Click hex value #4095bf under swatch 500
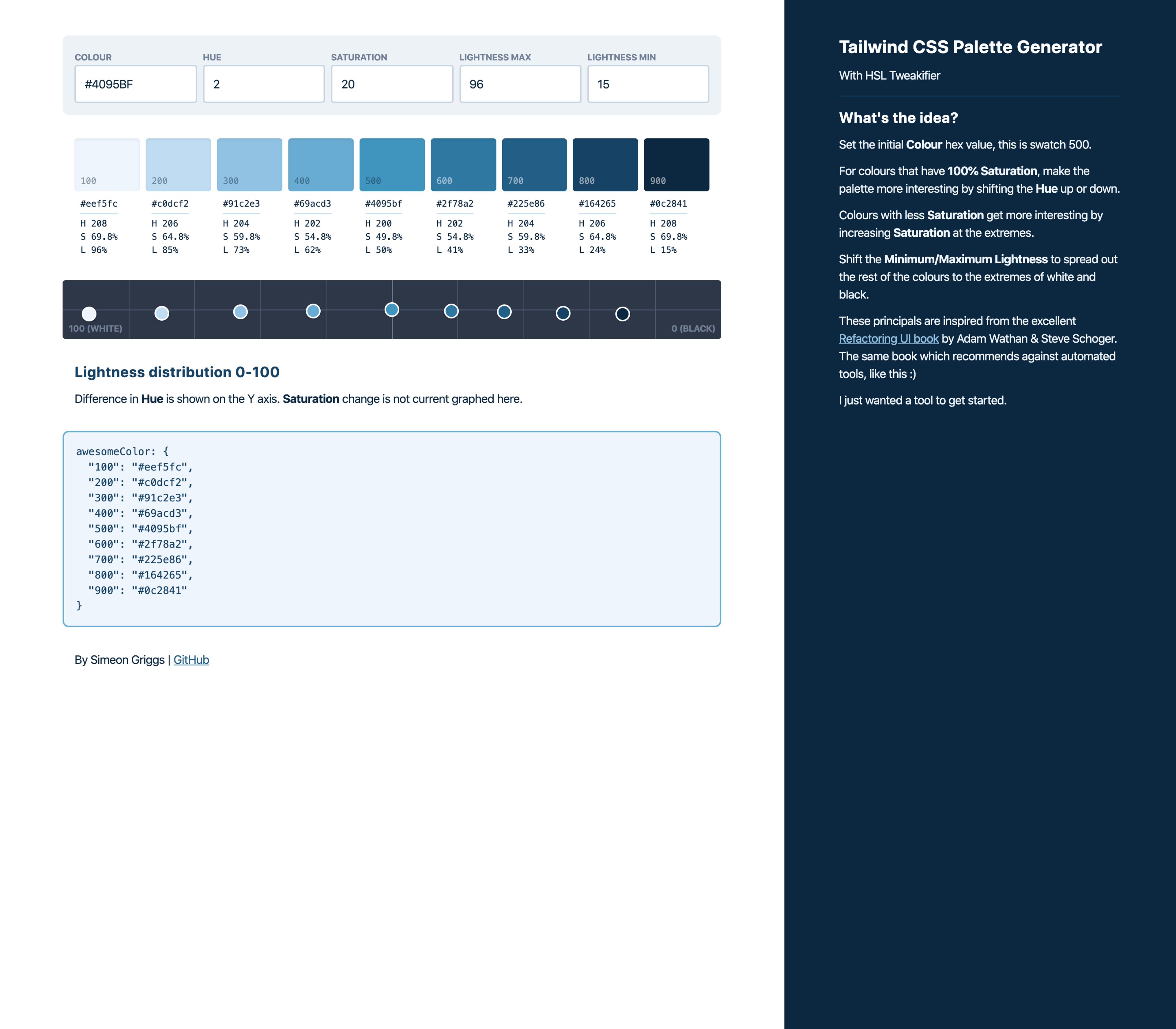The width and height of the screenshot is (1176, 1029). click(x=383, y=204)
